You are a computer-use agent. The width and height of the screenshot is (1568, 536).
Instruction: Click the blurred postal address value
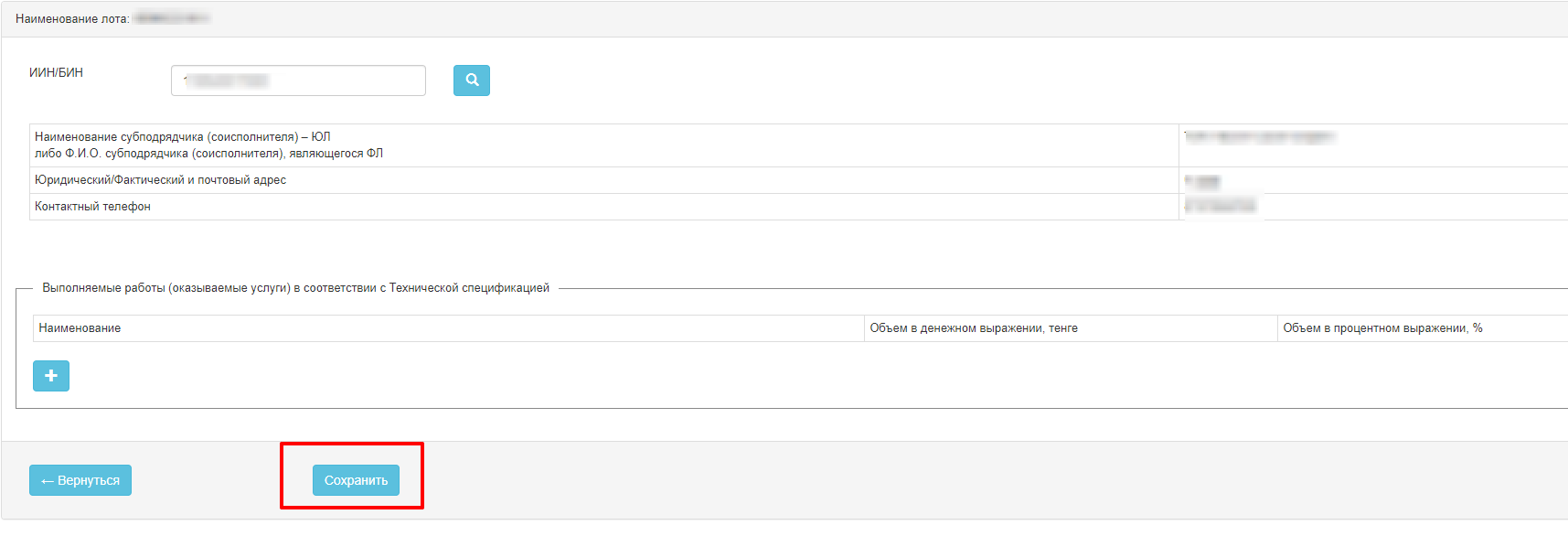(x=1202, y=181)
